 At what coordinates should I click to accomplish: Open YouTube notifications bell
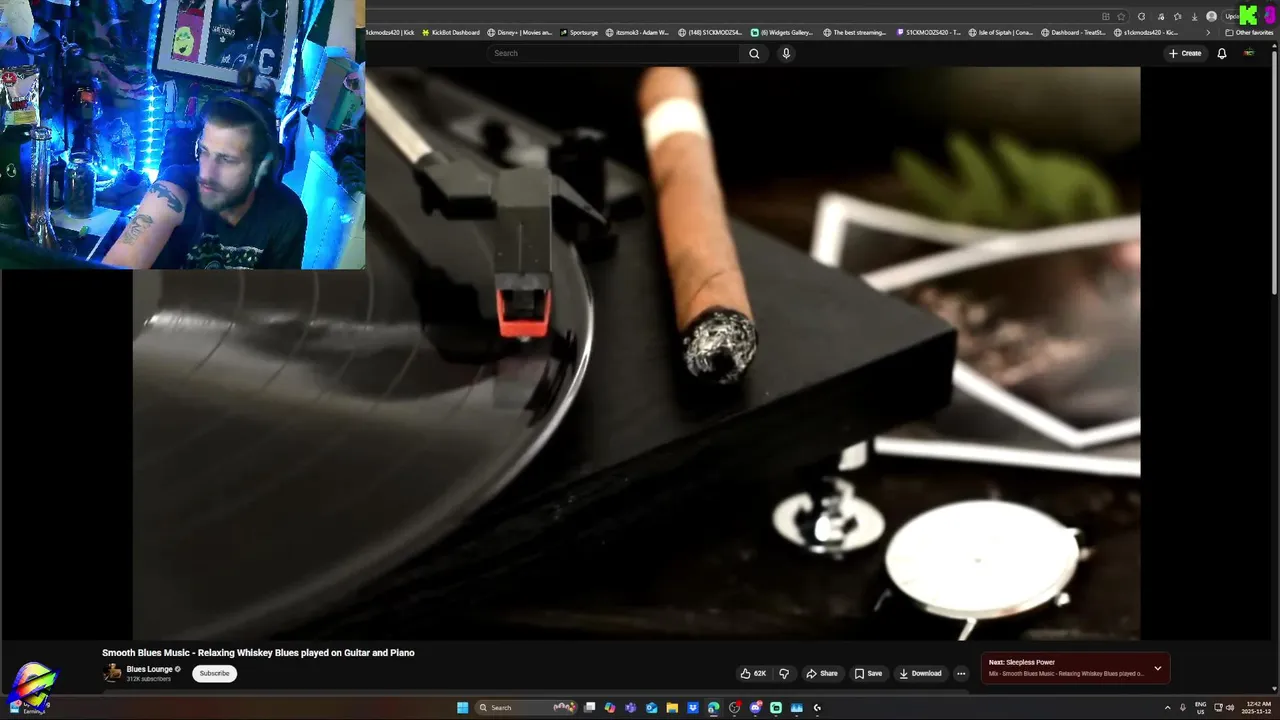[x=1221, y=53]
